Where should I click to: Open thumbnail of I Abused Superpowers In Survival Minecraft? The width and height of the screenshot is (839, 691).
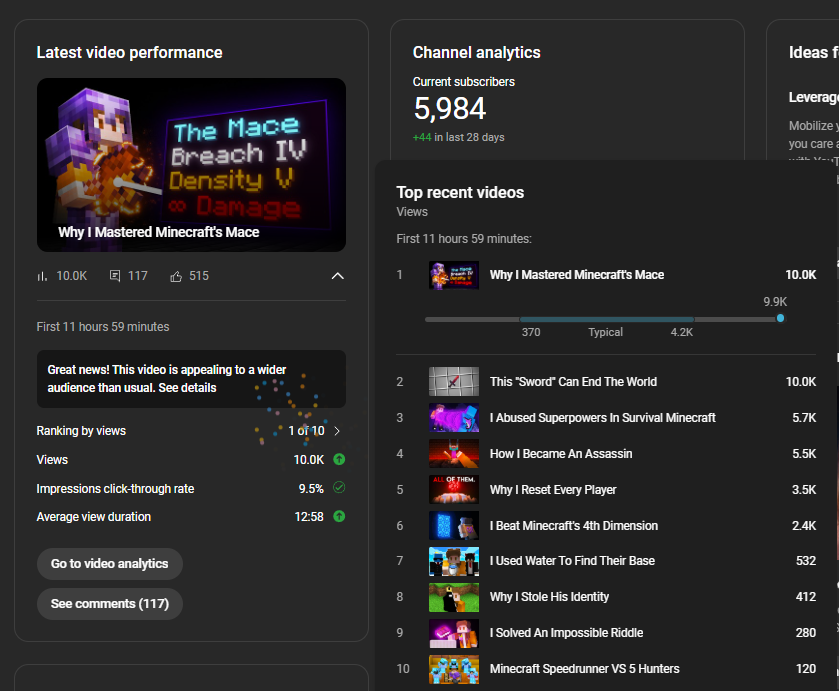(x=454, y=417)
